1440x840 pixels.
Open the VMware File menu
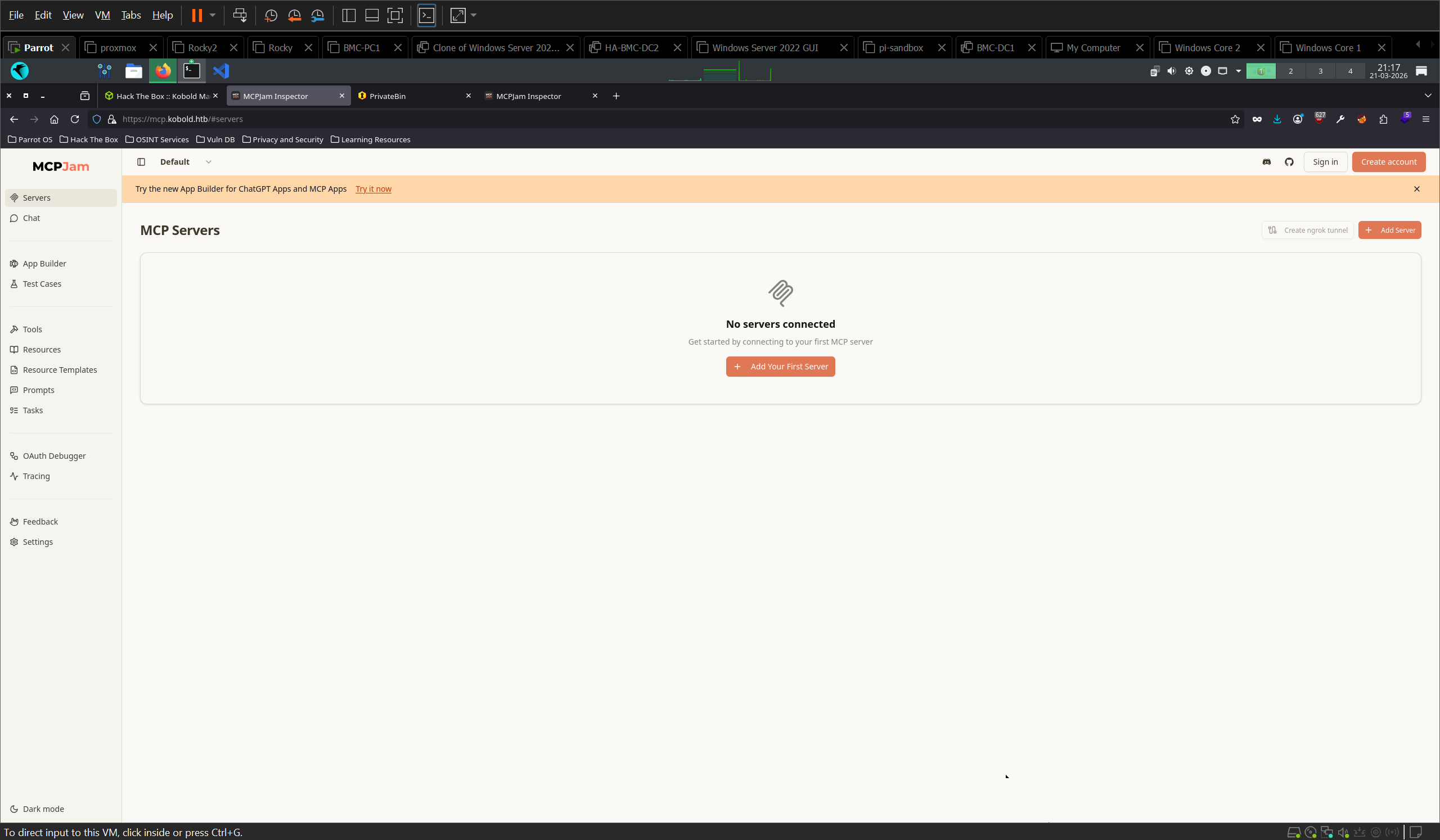coord(16,15)
